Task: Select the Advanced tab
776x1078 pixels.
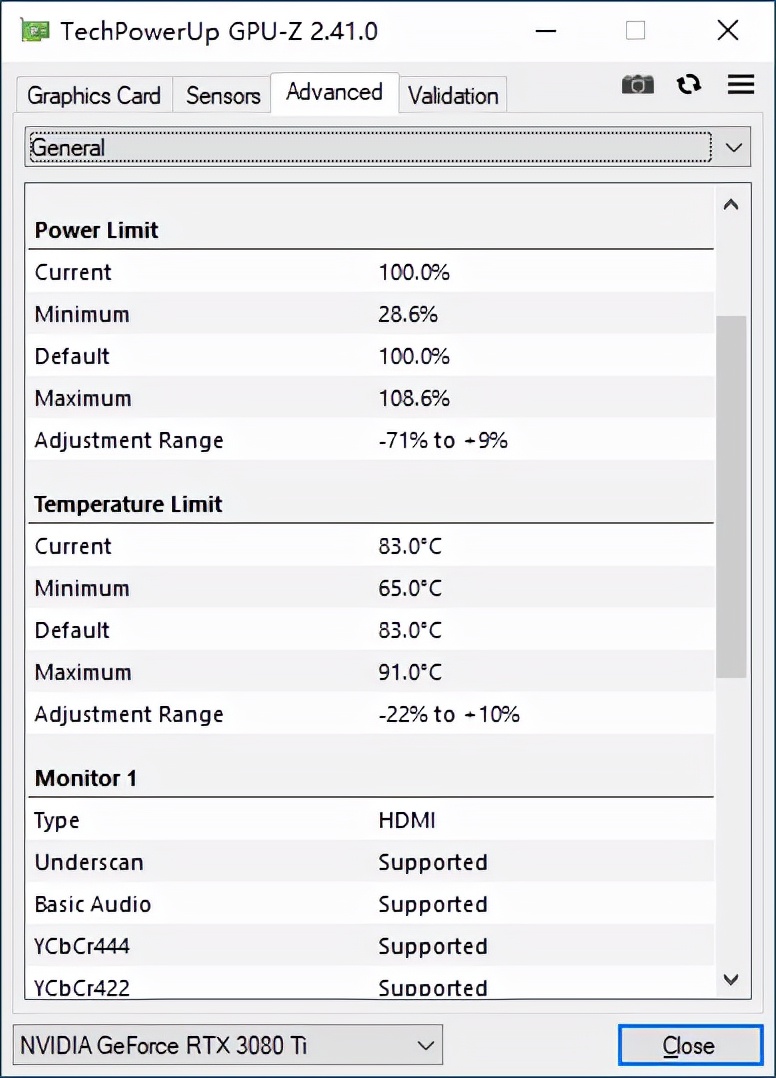Action: pyautogui.click(x=334, y=93)
